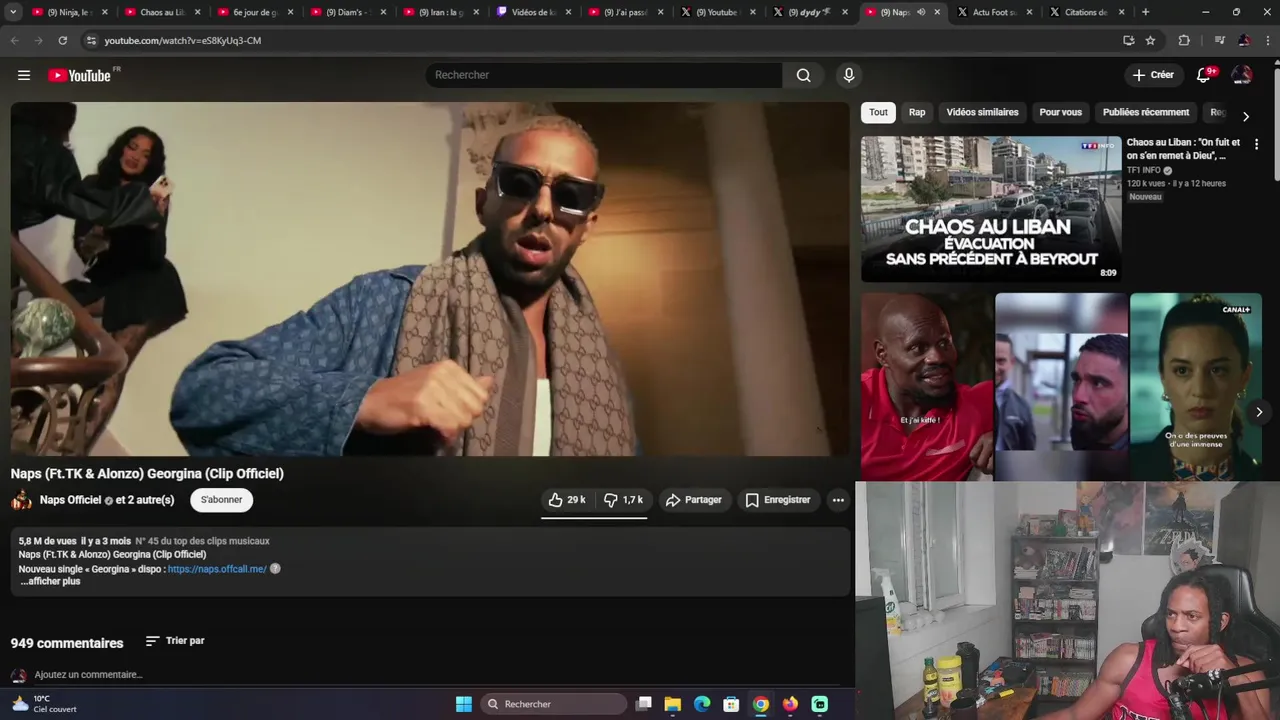Screen dimensions: 1280x720
Task: Open the Créer create button
Action: click(x=1153, y=75)
